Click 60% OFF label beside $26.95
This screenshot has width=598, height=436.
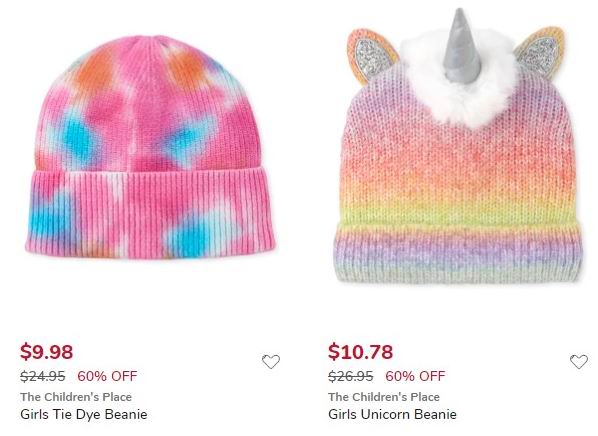click(415, 376)
